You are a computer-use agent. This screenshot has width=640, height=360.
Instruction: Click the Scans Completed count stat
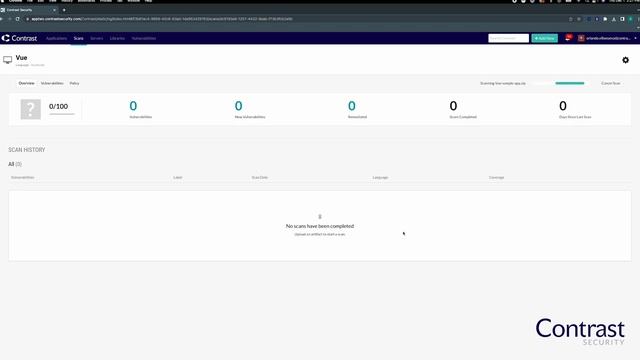tap(463, 109)
